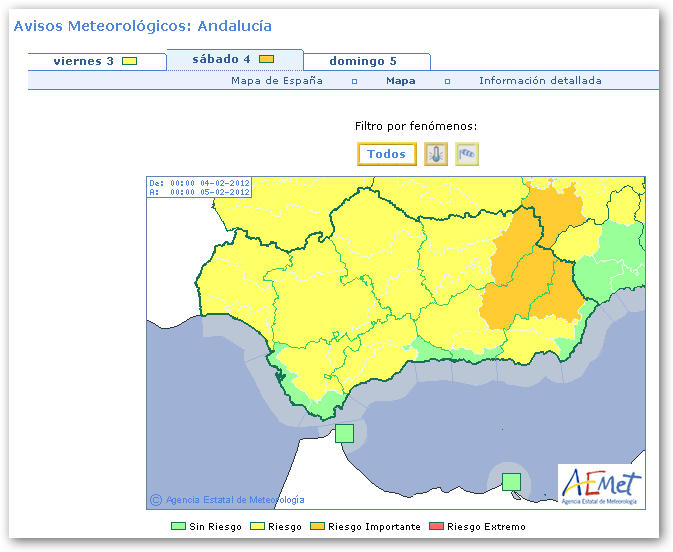Click the red Riesgo Extremo legend swatch
673x552 pixels.
(x=435, y=527)
